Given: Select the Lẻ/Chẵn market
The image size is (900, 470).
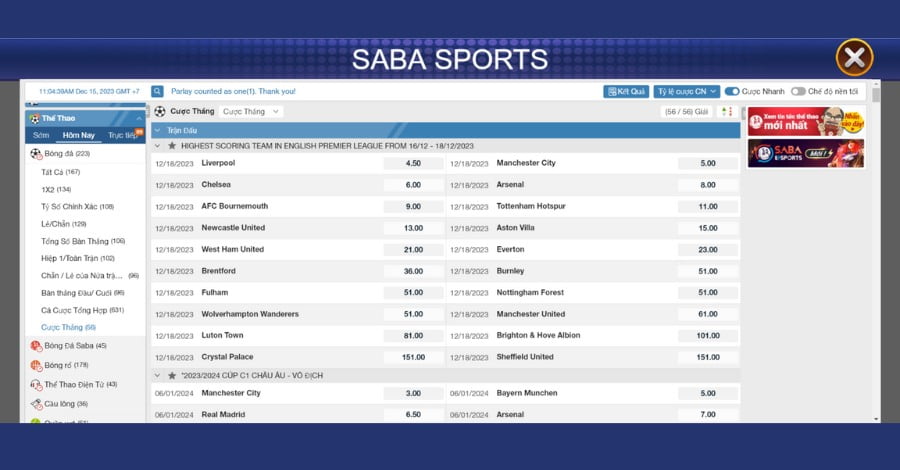Looking at the screenshot, I should coord(64,224).
